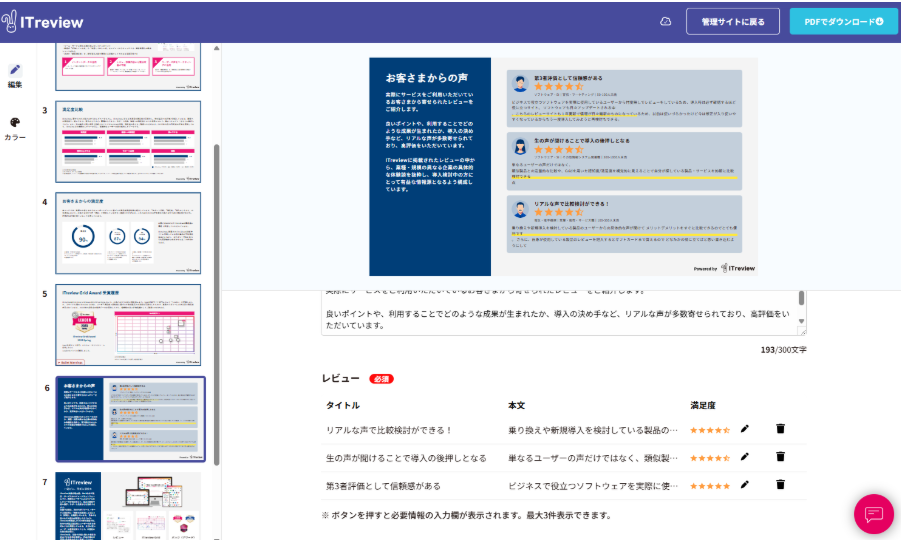The height and width of the screenshot is (547, 901).
Task: Click the タイトル column header
Action: tap(343, 405)
